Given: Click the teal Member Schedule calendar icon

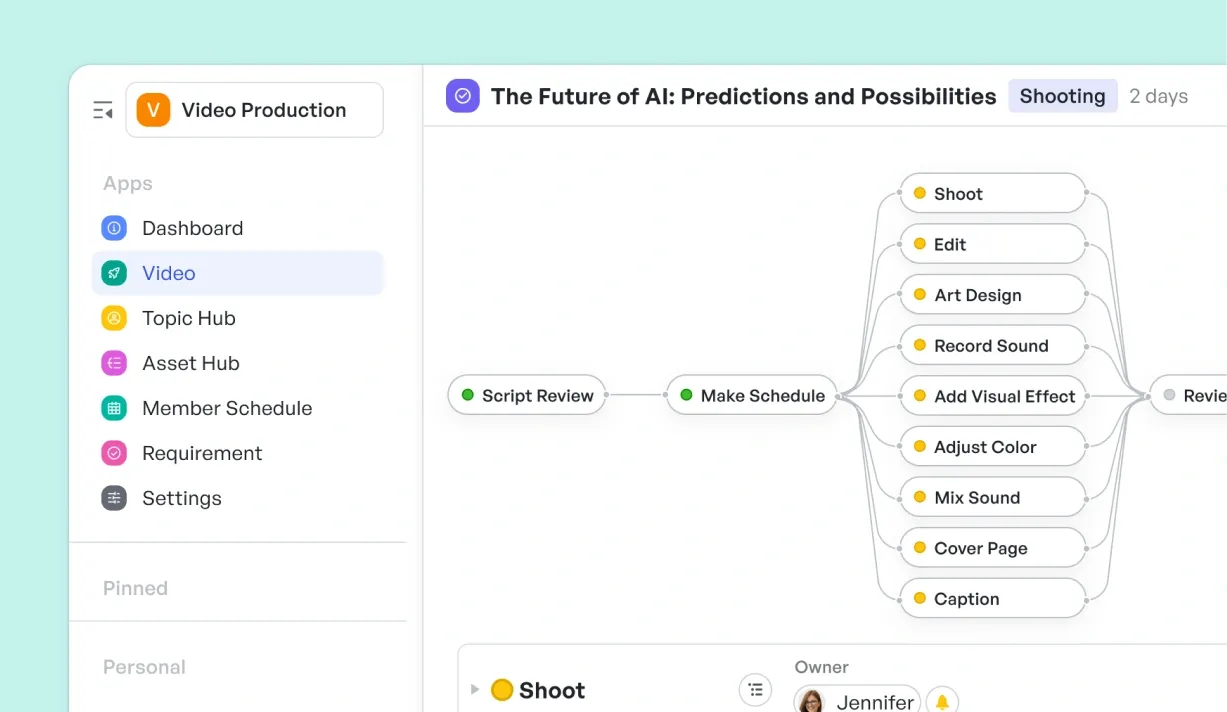Looking at the screenshot, I should [x=114, y=408].
